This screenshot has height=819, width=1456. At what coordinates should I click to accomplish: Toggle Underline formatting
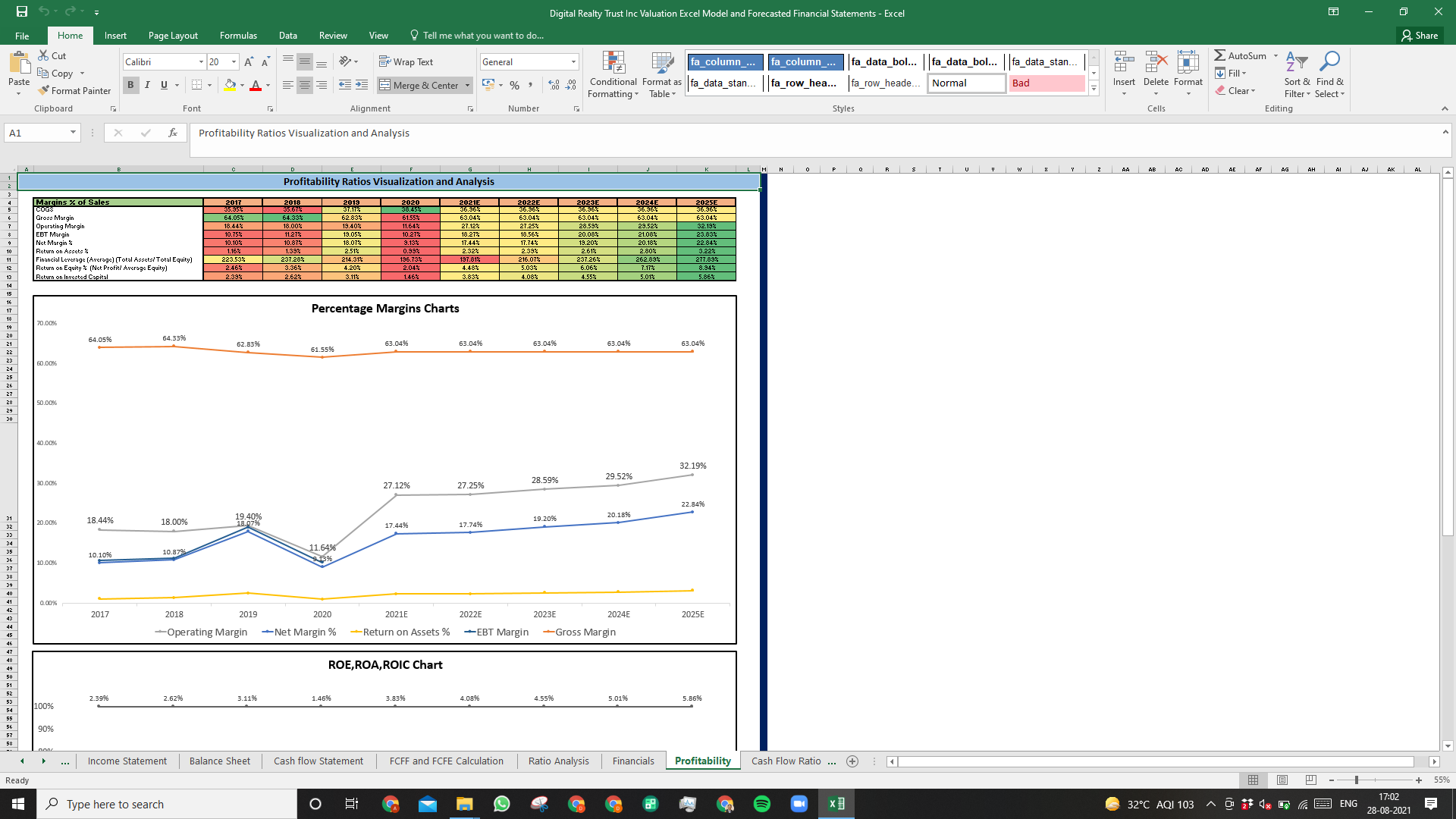point(164,85)
